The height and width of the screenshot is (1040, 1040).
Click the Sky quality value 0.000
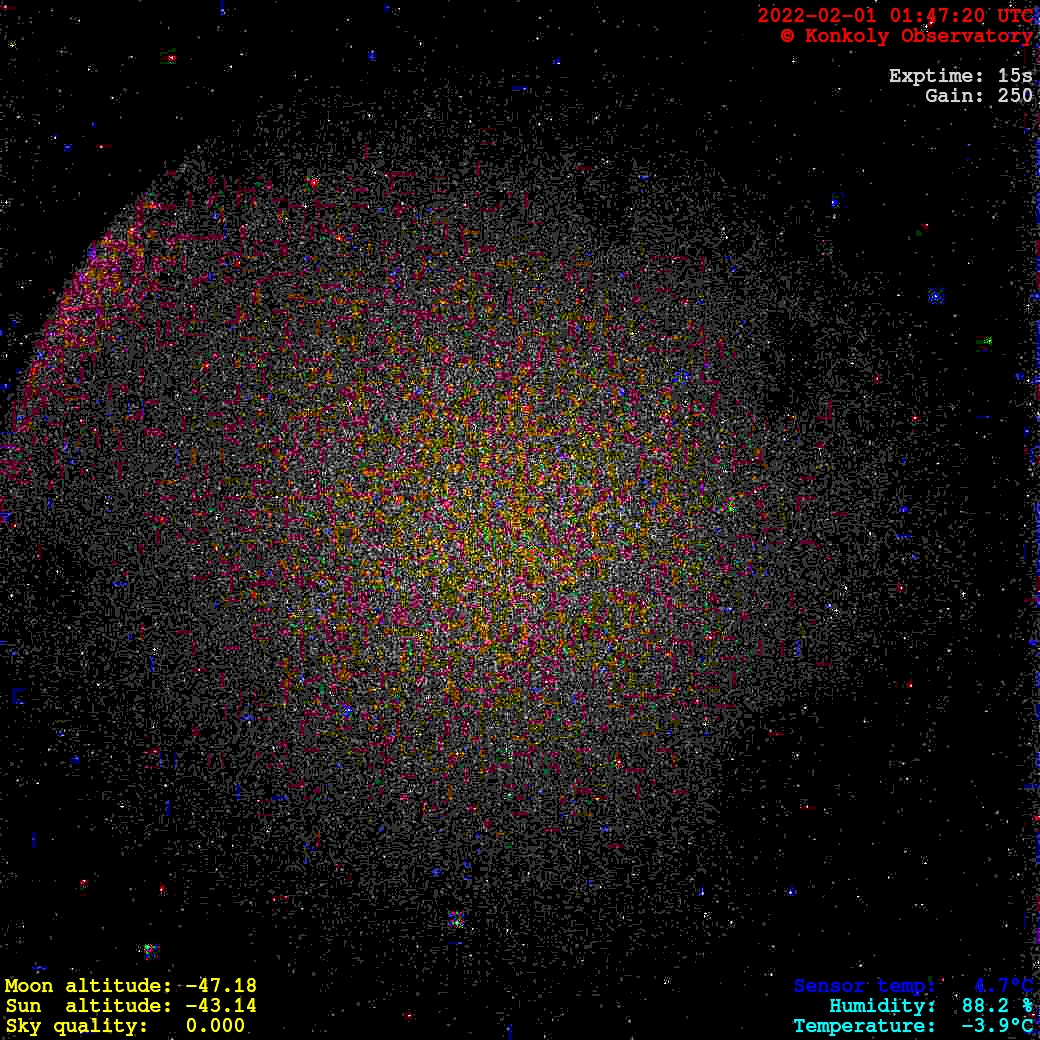(x=215, y=1026)
